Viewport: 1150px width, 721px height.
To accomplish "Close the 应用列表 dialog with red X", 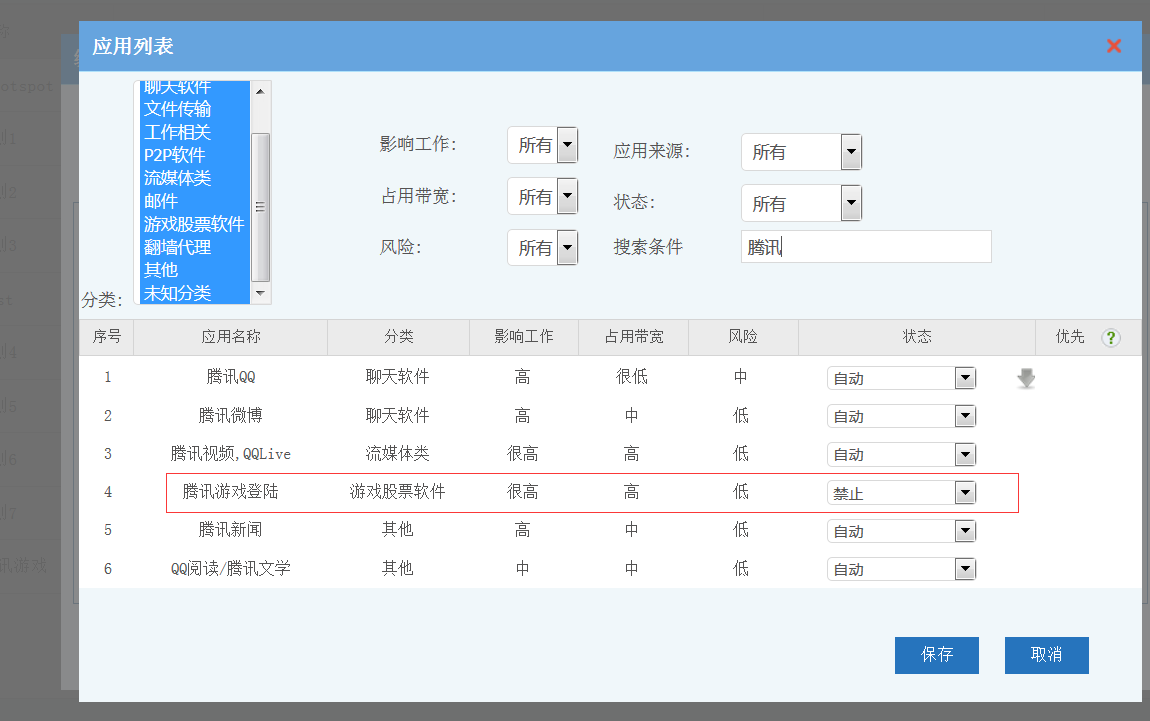I will (1113, 46).
